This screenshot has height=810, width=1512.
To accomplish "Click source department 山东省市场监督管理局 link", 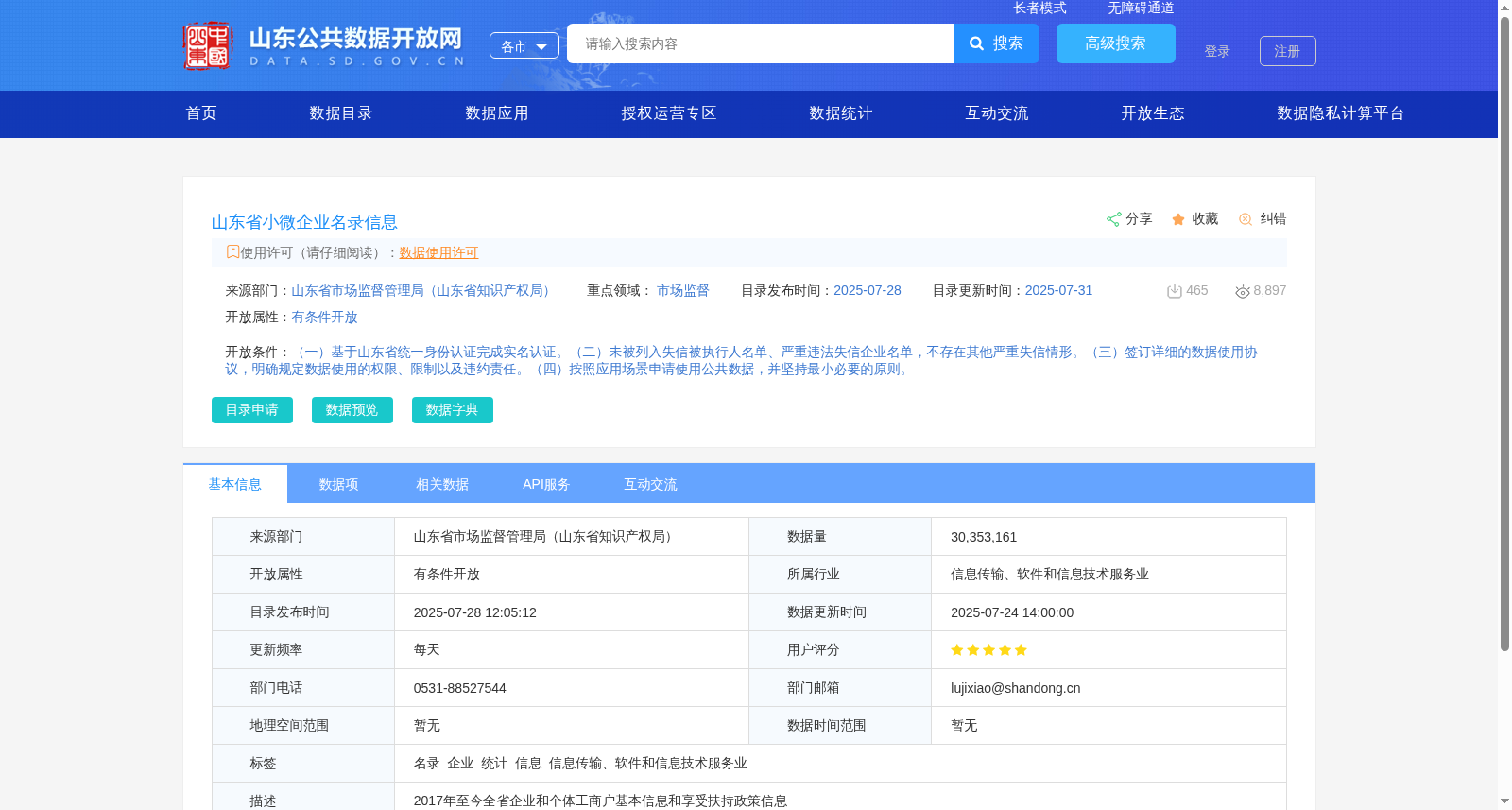I will click(423, 291).
